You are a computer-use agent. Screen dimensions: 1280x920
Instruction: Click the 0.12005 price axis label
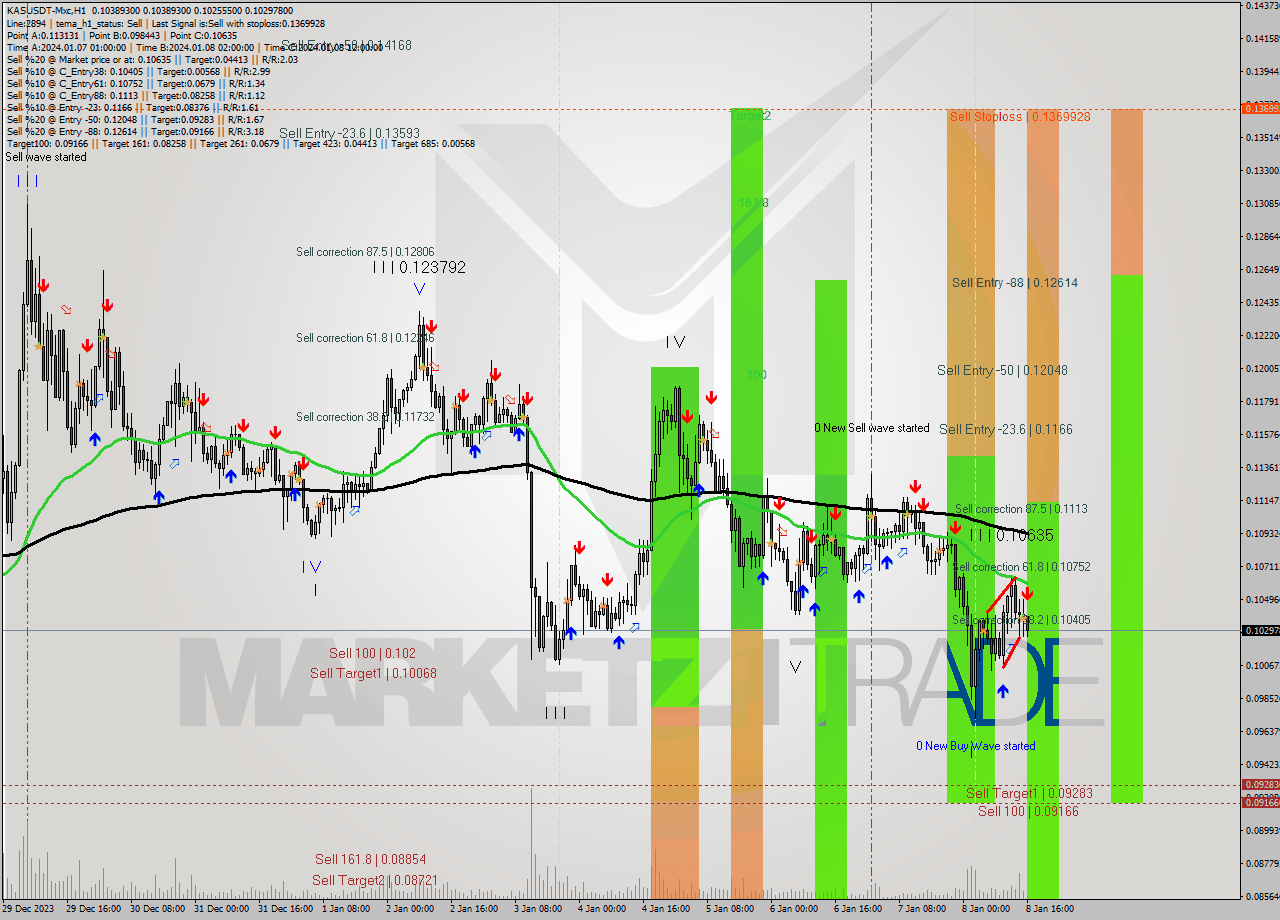click(x=1262, y=368)
